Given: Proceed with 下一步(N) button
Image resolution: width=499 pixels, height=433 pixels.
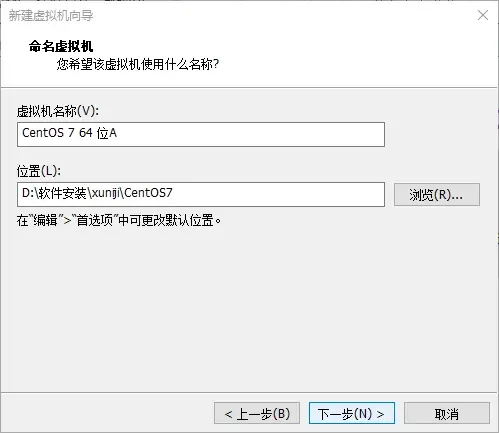Looking at the screenshot, I should (x=352, y=413).
